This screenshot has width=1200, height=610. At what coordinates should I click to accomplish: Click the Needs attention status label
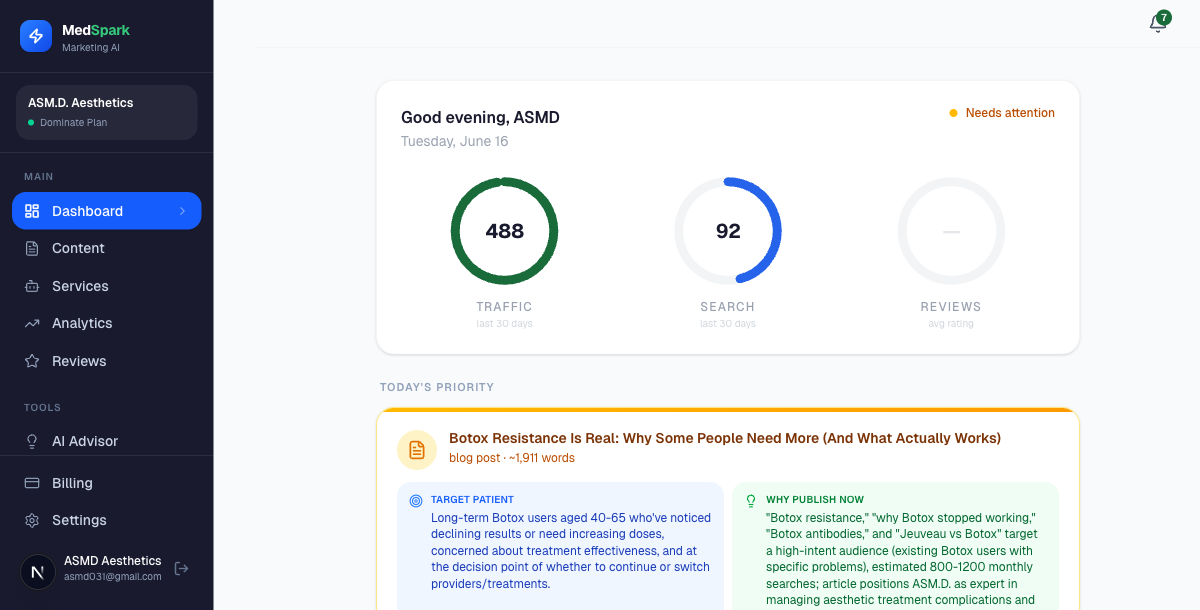coord(1002,113)
